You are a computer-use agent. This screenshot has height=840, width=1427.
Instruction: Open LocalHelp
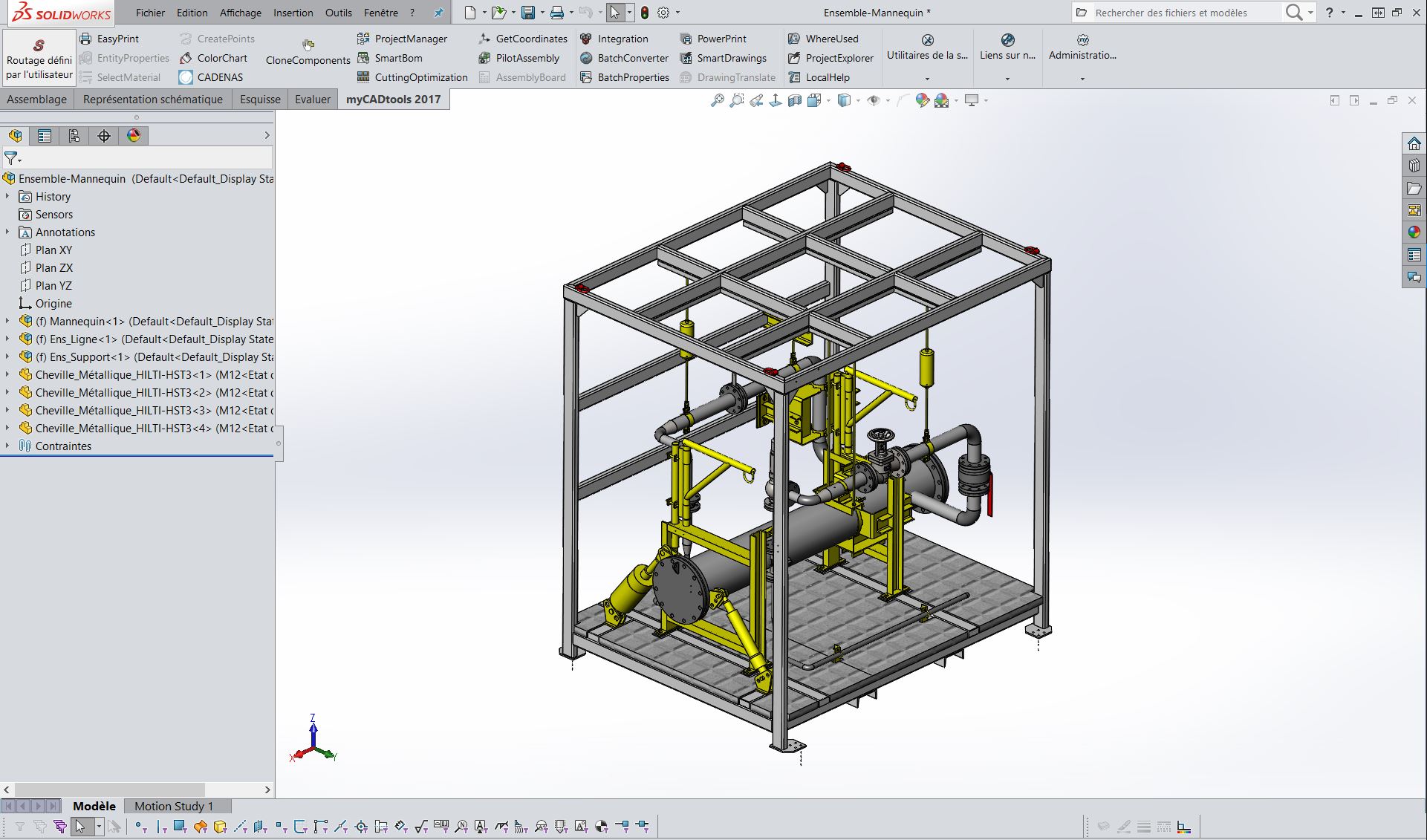[819, 77]
